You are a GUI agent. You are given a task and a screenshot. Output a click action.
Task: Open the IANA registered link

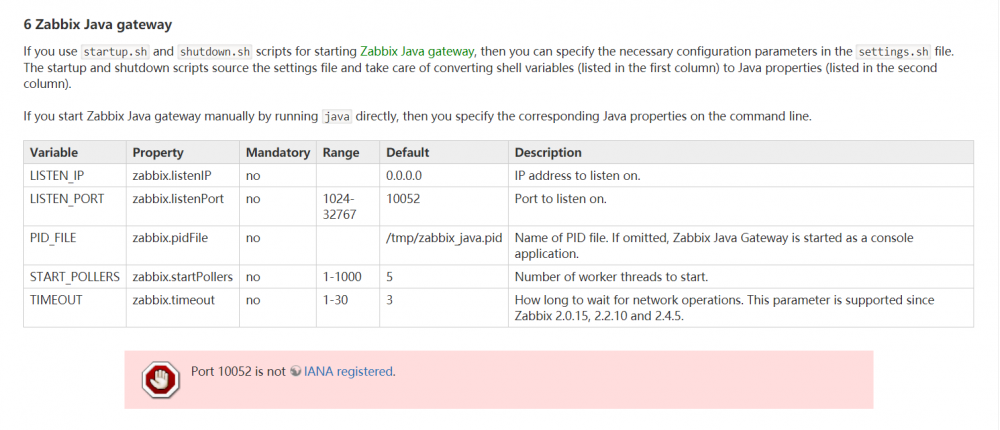click(x=349, y=371)
